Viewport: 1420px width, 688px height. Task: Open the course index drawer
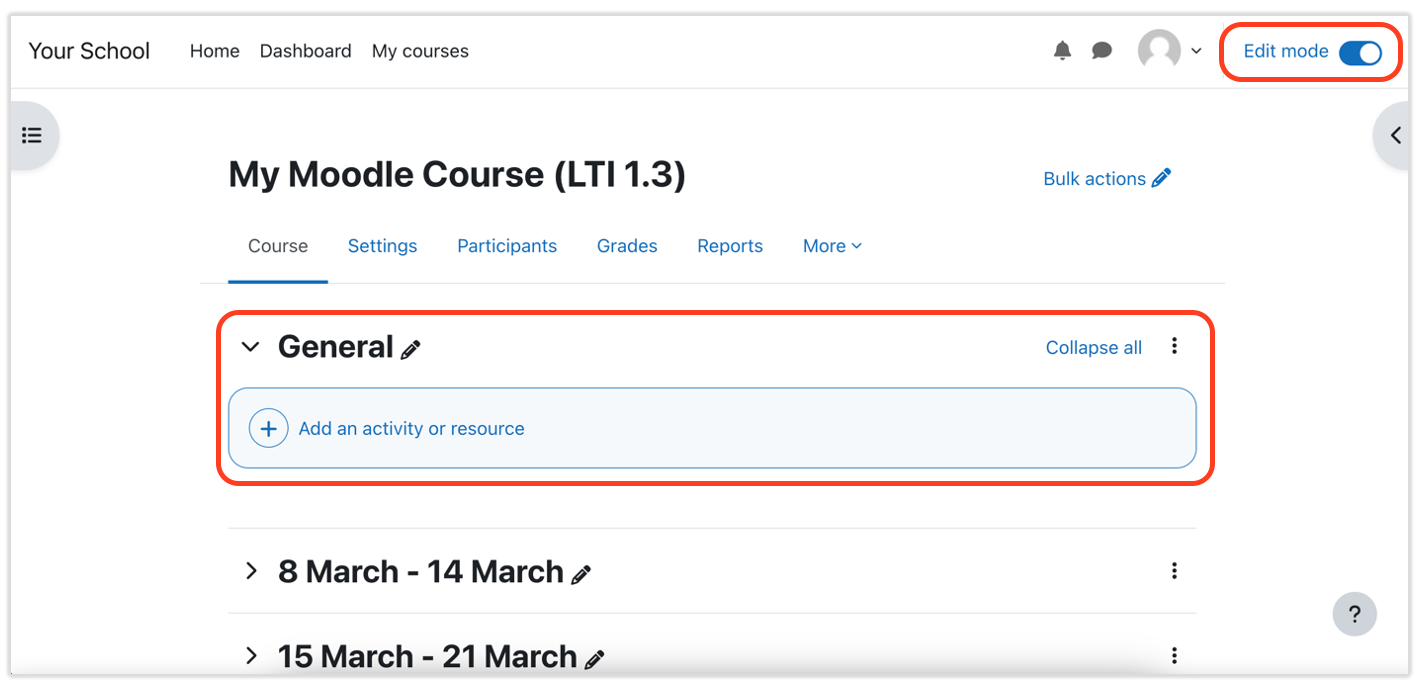point(30,134)
